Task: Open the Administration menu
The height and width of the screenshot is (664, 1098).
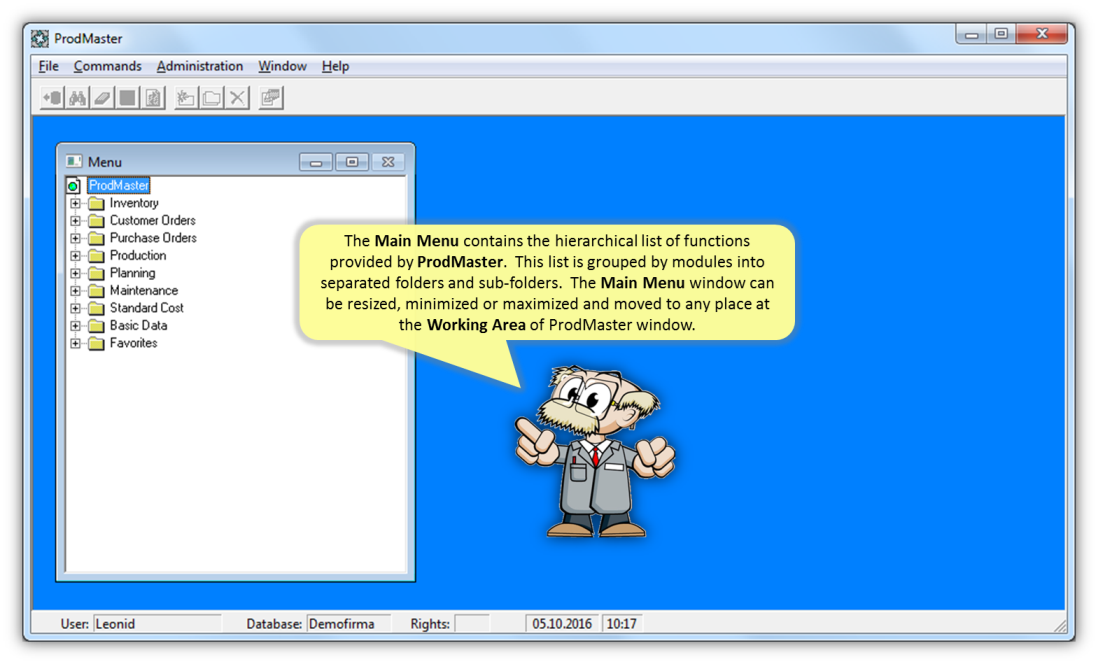Action: (x=200, y=66)
